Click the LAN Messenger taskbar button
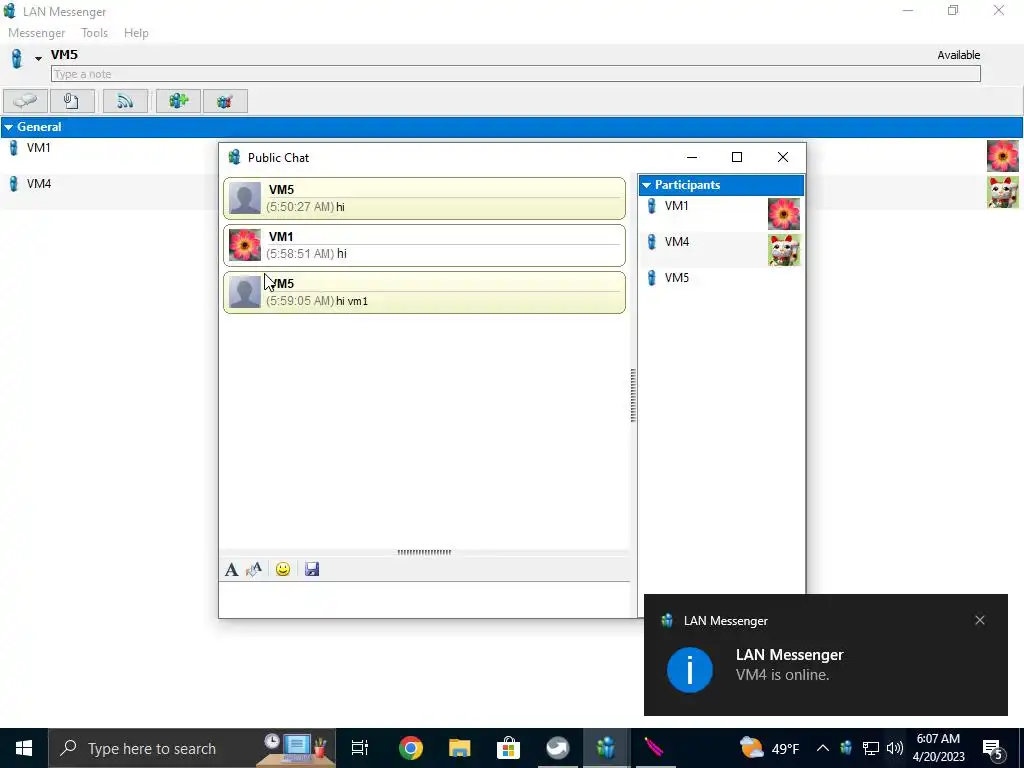The image size is (1024, 768). tap(606, 748)
